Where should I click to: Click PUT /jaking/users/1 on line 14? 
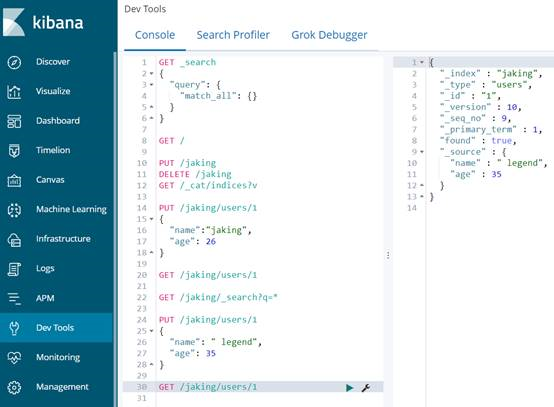click(x=208, y=208)
